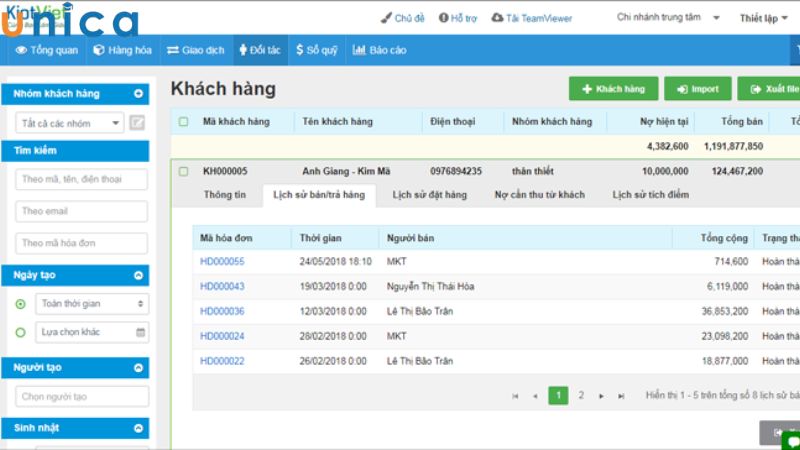
Task: Click Tải TeamViewer download link
Action: pyautogui.click(x=532, y=18)
